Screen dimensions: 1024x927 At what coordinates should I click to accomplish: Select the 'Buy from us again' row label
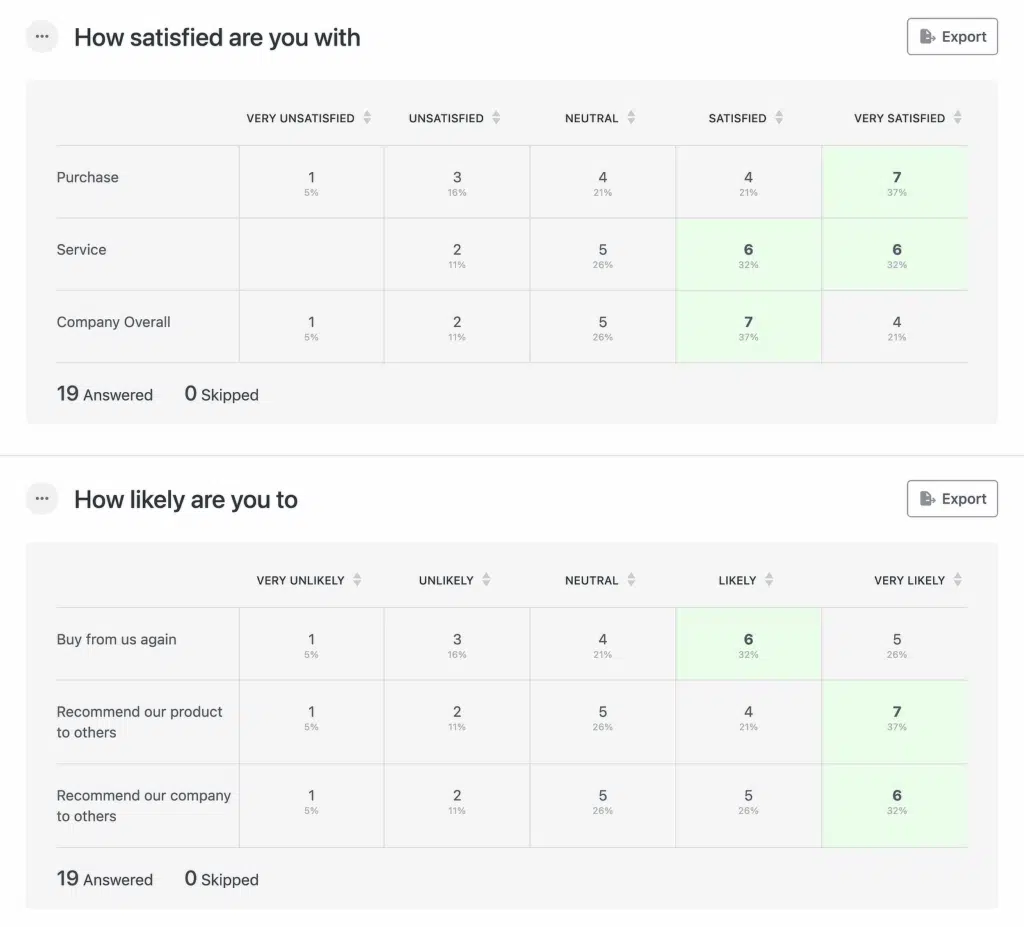(x=116, y=640)
